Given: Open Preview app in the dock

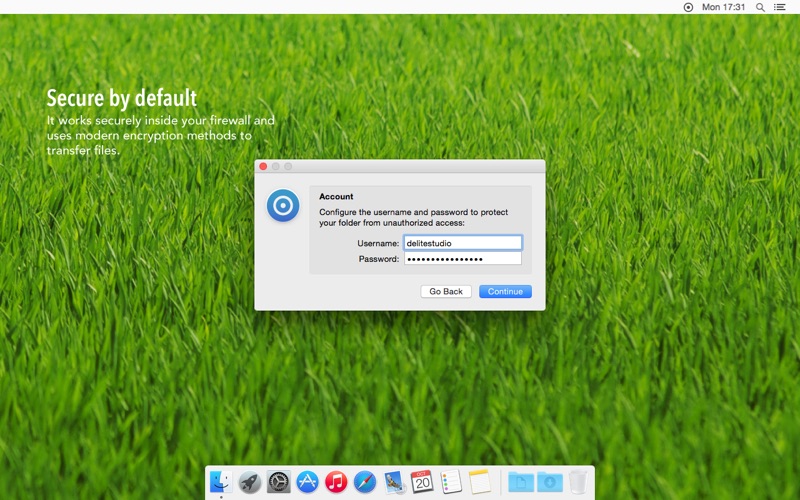Looking at the screenshot, I should (394, 482).
